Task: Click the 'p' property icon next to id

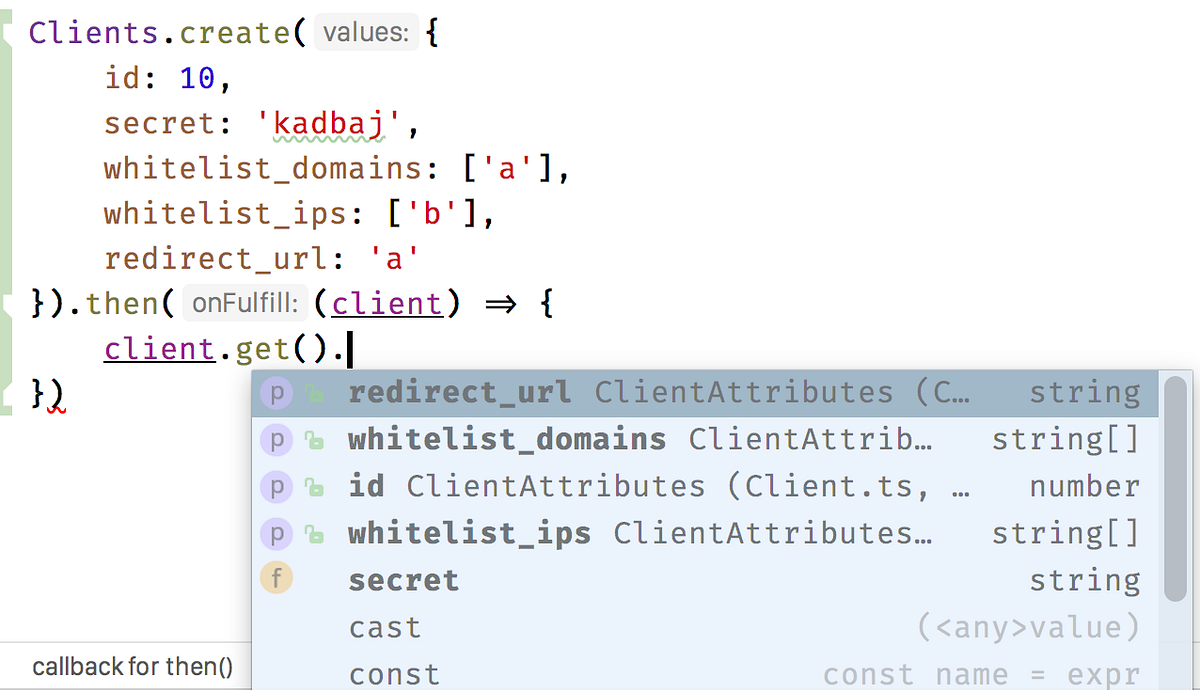Action: pyautogui.click(x=276, y=485)
